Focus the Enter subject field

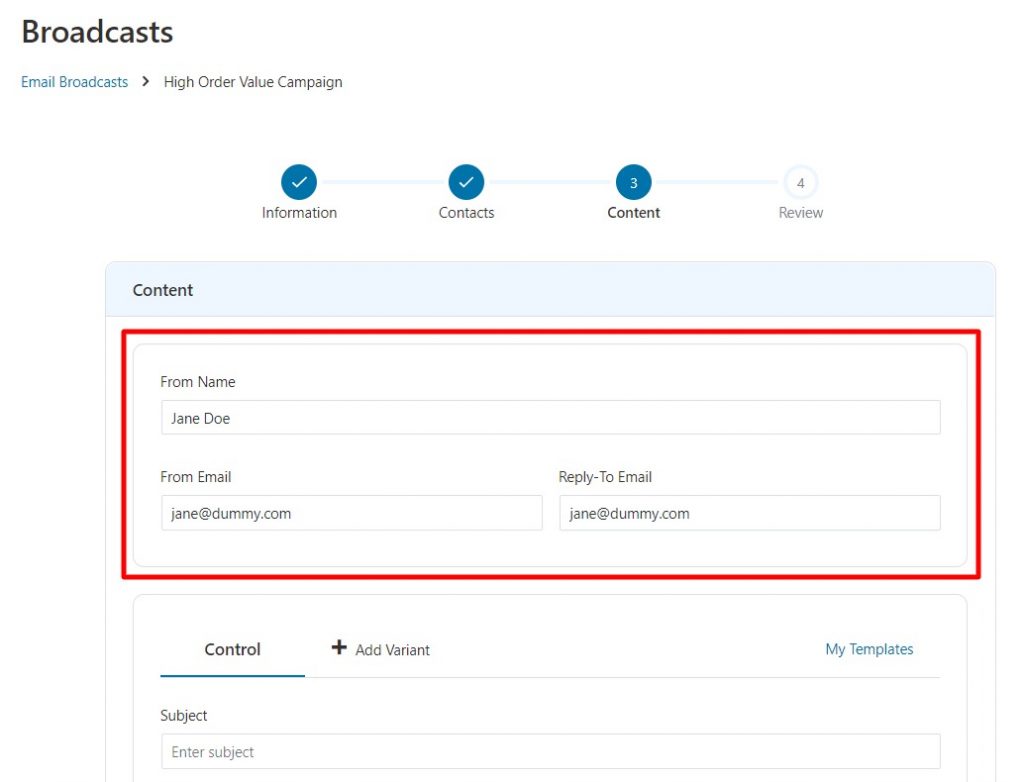click(x=551, y=751)
